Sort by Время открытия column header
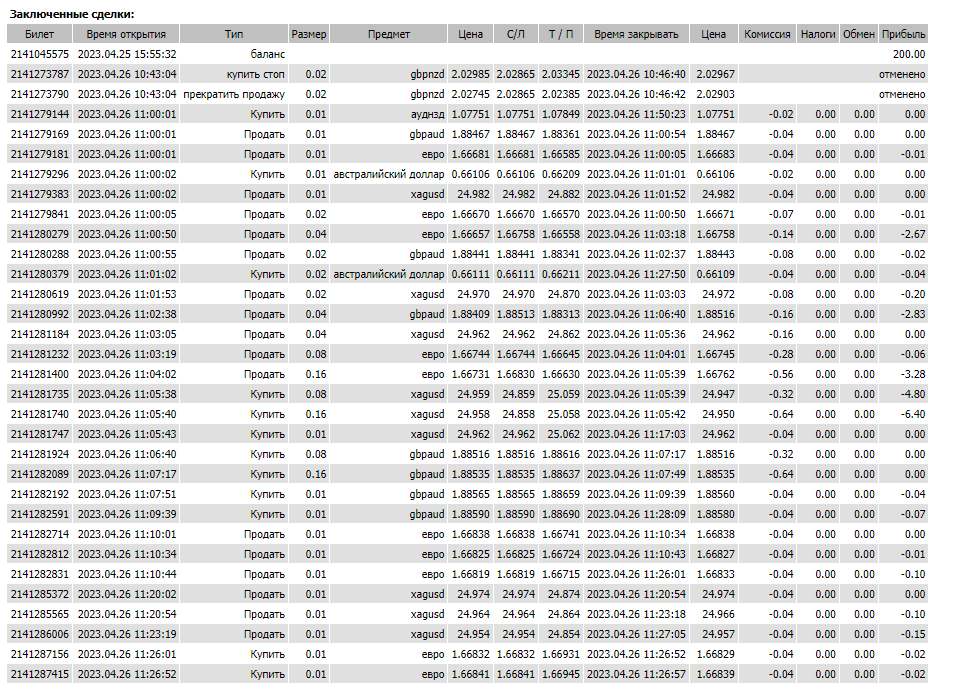This screenshot has height=688, width=959. pos(126,34)
